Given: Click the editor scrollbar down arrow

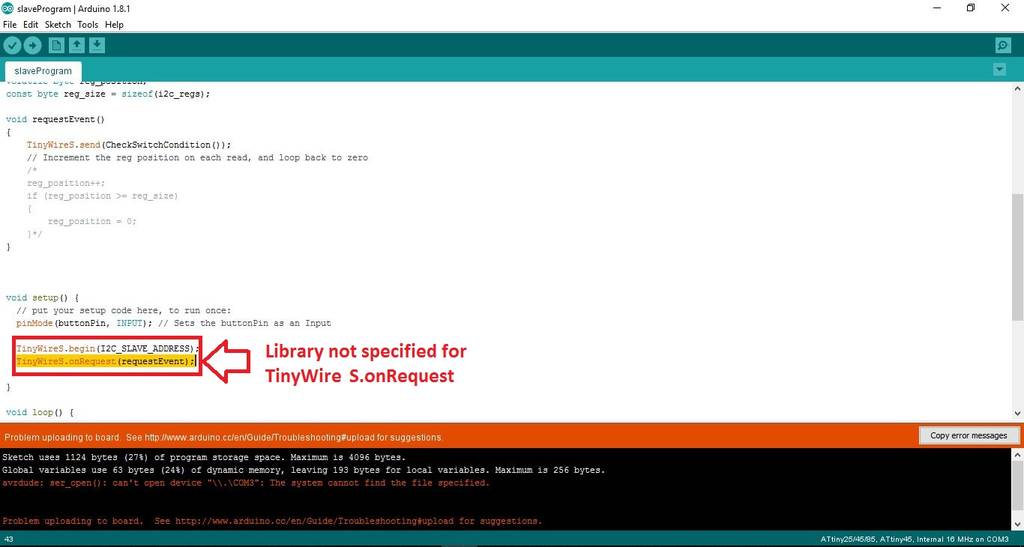Looking at the screenshot, I should click(1017, 414).
